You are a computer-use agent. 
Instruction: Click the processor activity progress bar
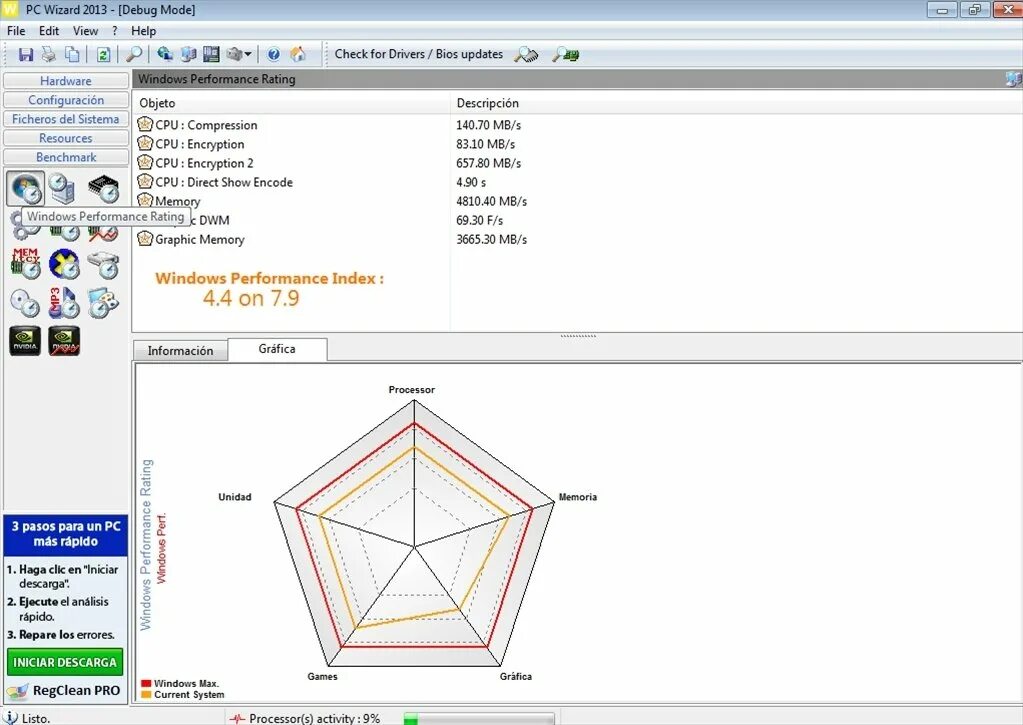pyautogui.click(x=478, y=718)
